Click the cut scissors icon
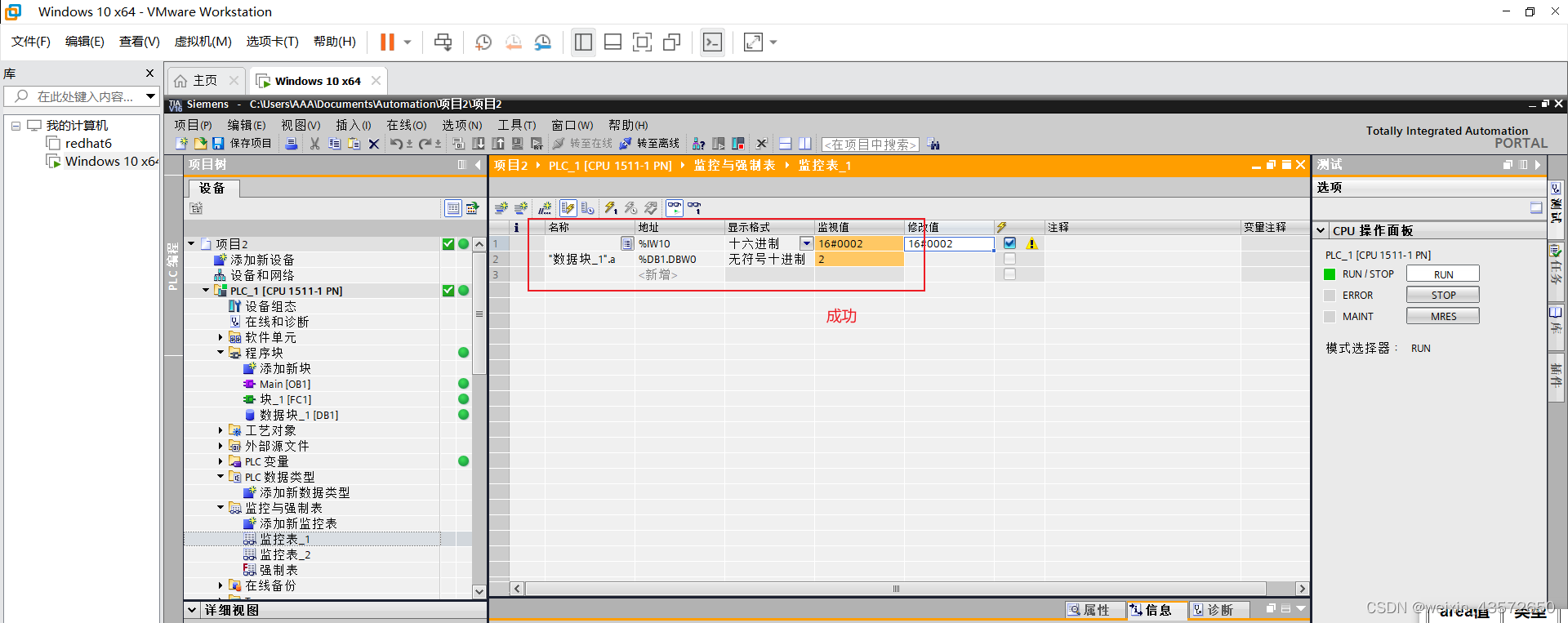 pos(314,144)
